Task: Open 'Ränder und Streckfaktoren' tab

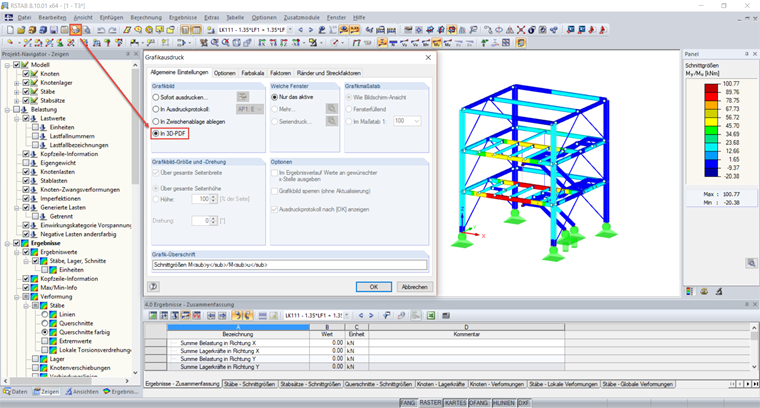Action: point(329,73)
